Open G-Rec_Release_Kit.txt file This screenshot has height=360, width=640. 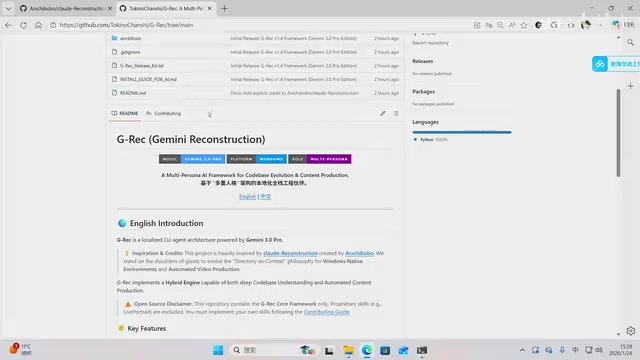[x=142, y=66]
